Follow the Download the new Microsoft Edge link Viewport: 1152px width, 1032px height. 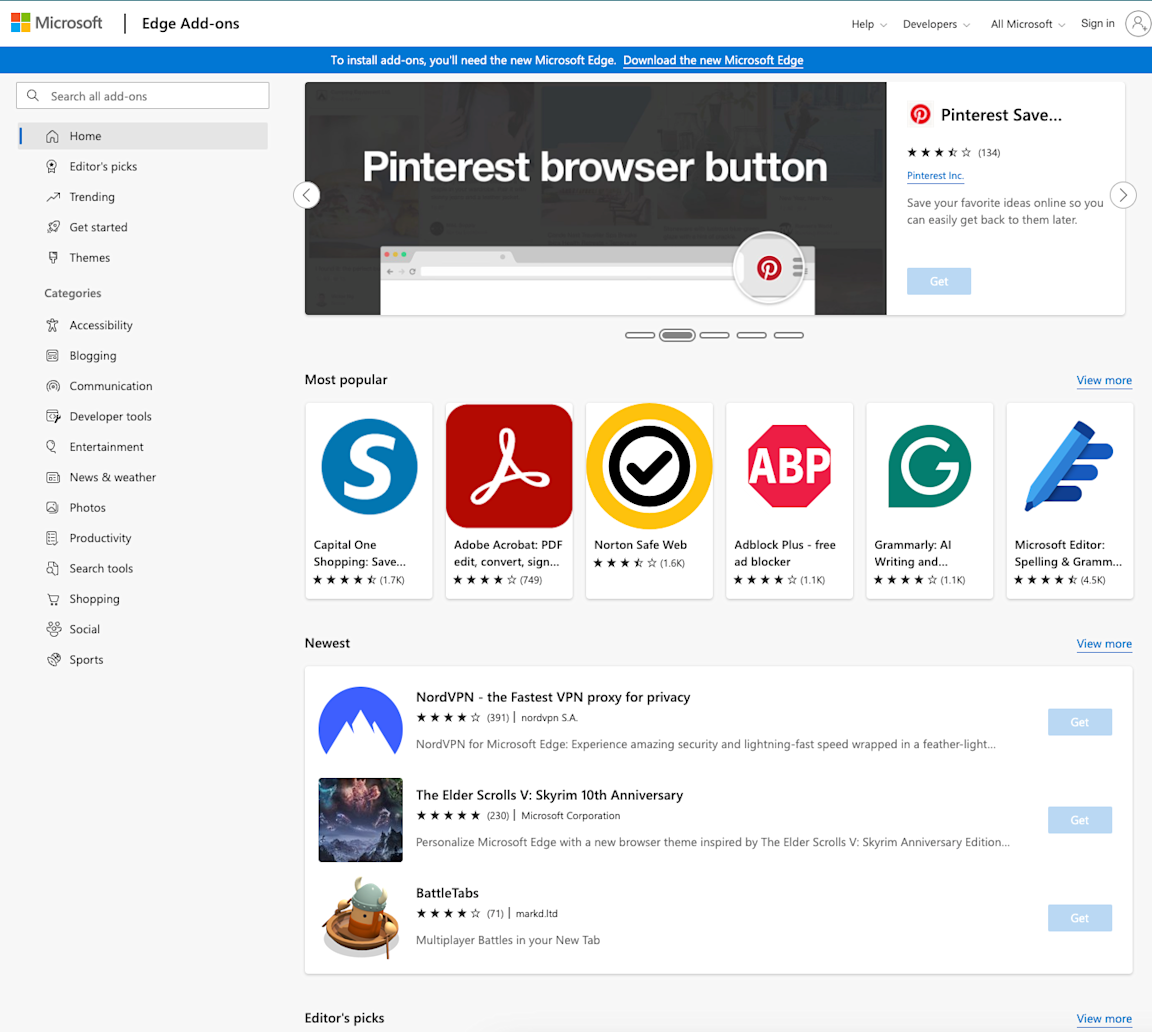pos(713,60)
